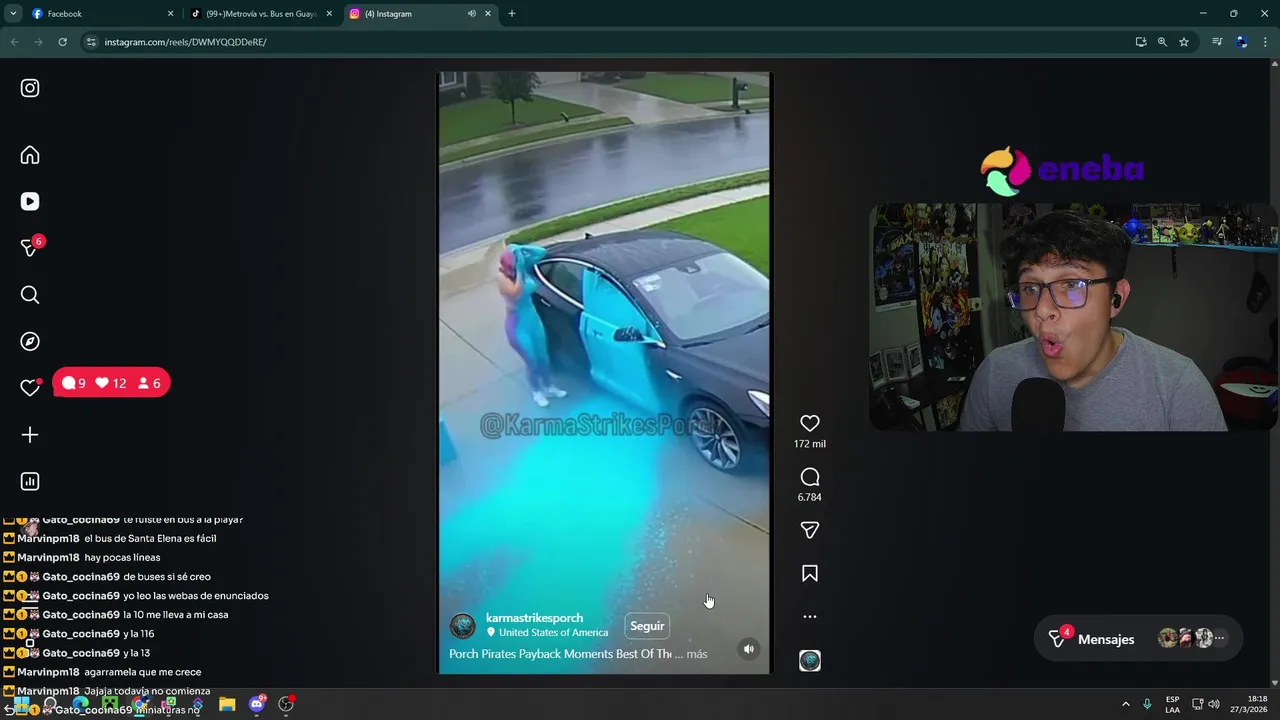Open Instagram search magnifier in sidebar
This screenshot has width=1280, height=720.
click(x=30, y=295)
